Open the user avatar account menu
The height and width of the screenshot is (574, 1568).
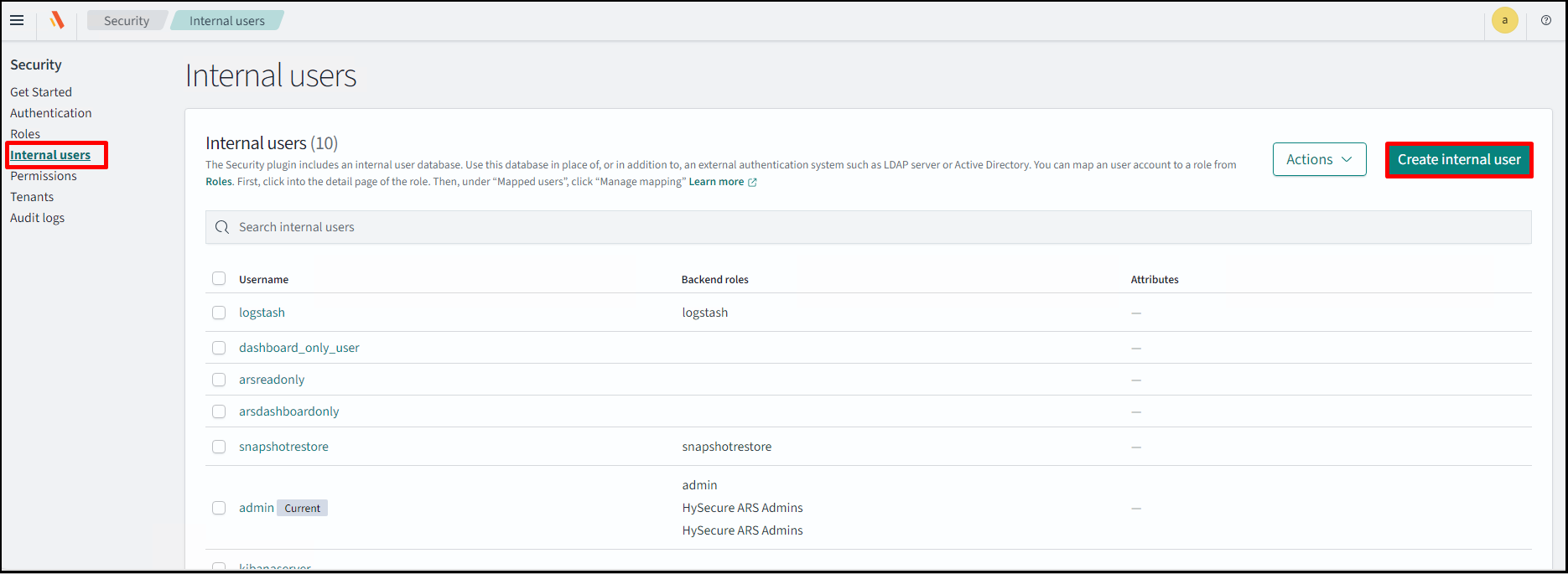[x=1504, y=21]
